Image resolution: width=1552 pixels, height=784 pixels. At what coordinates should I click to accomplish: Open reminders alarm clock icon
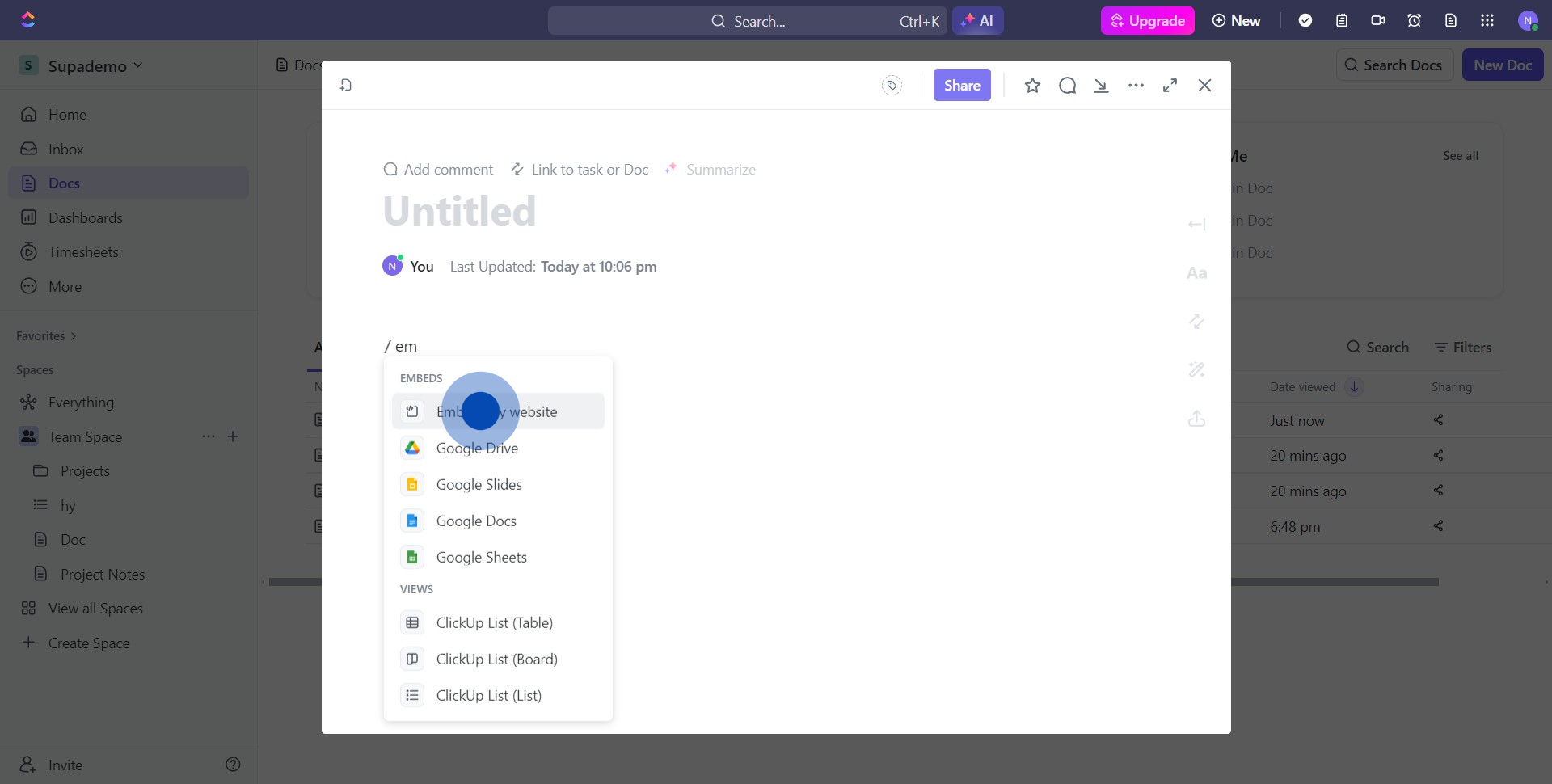point(1415,21)
